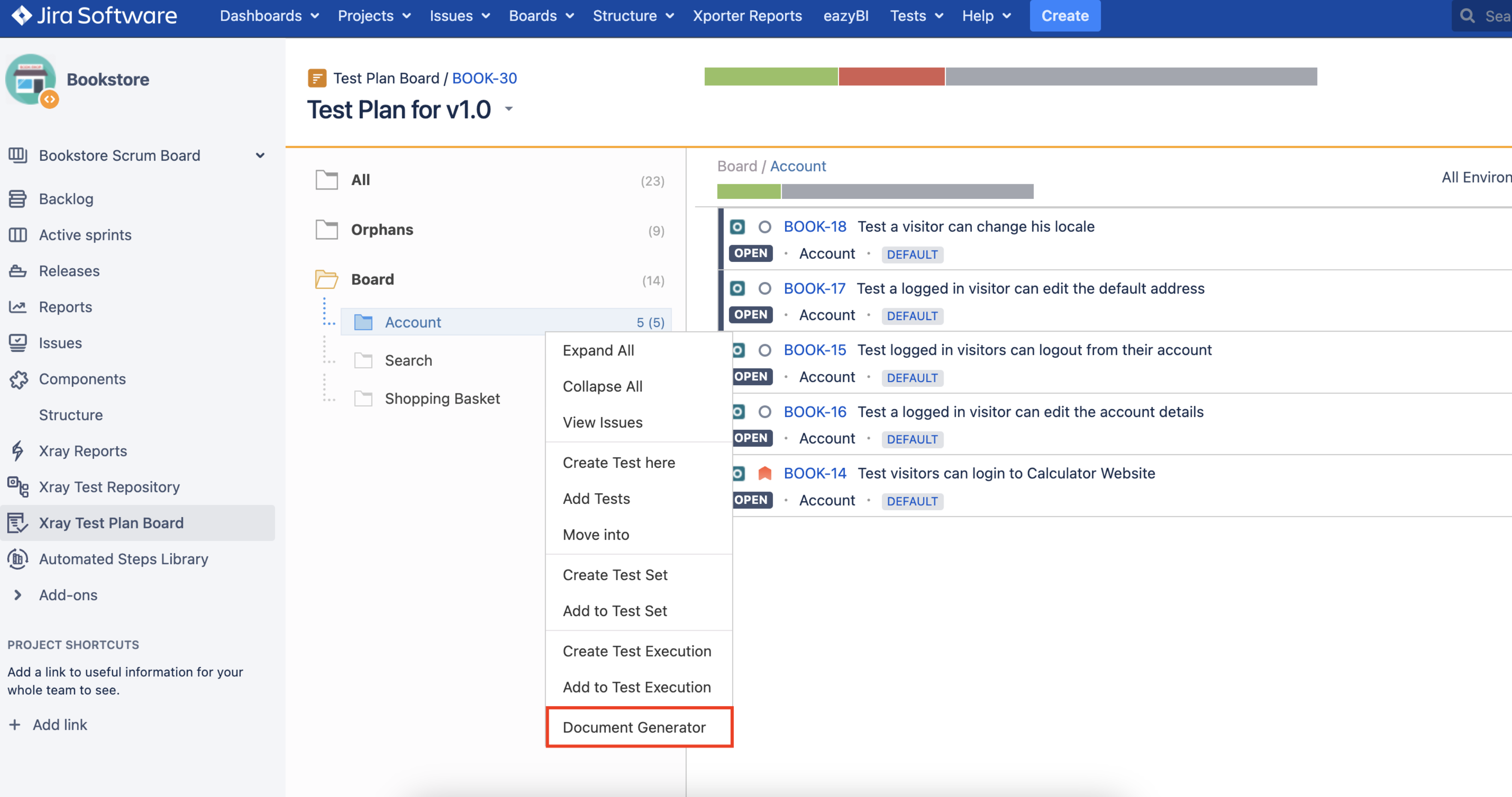Click the Account breadcrumb link in the Board / Account path
The width and height of the screenshot is (1512, 797).
(x=798, y=166)
